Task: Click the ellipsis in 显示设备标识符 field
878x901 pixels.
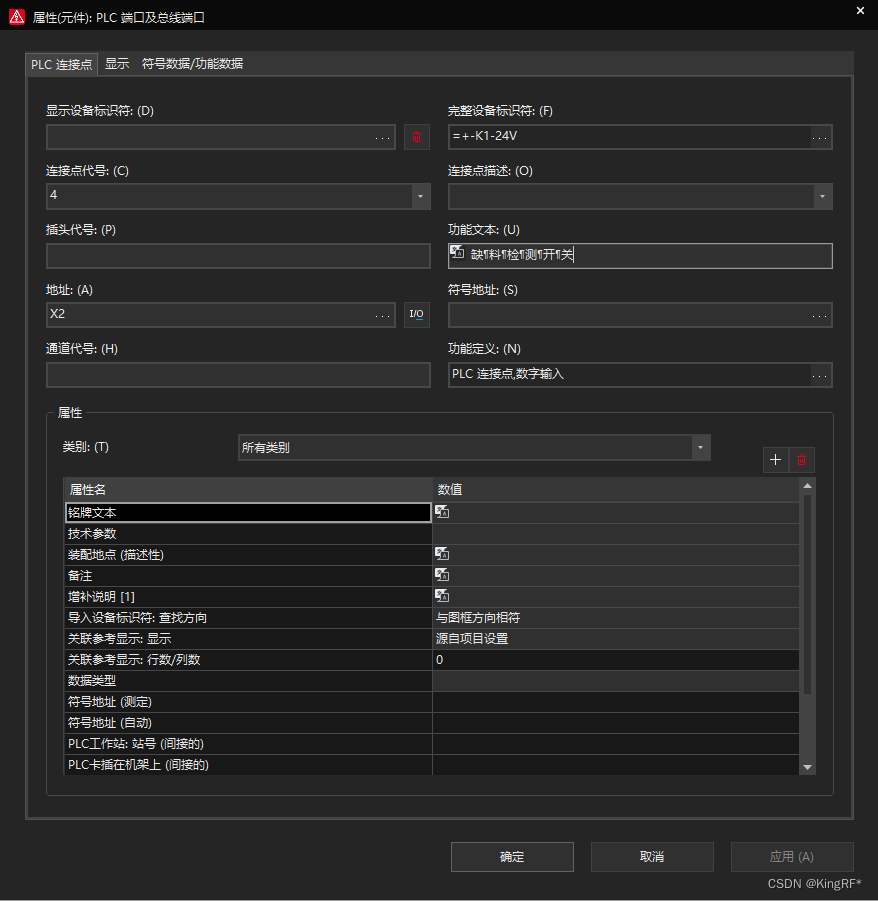Action: (x=383, y=138)
